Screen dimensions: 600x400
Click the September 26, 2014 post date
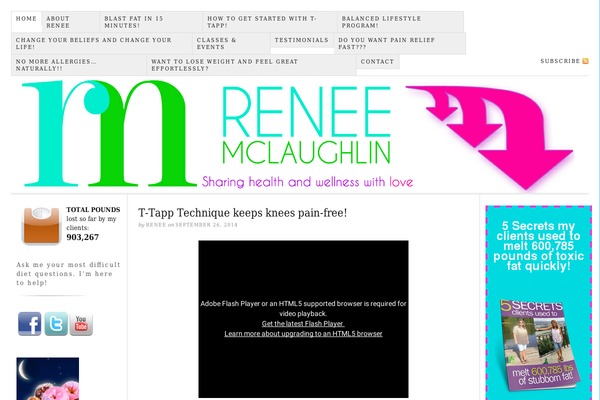(x=206, y=225)
